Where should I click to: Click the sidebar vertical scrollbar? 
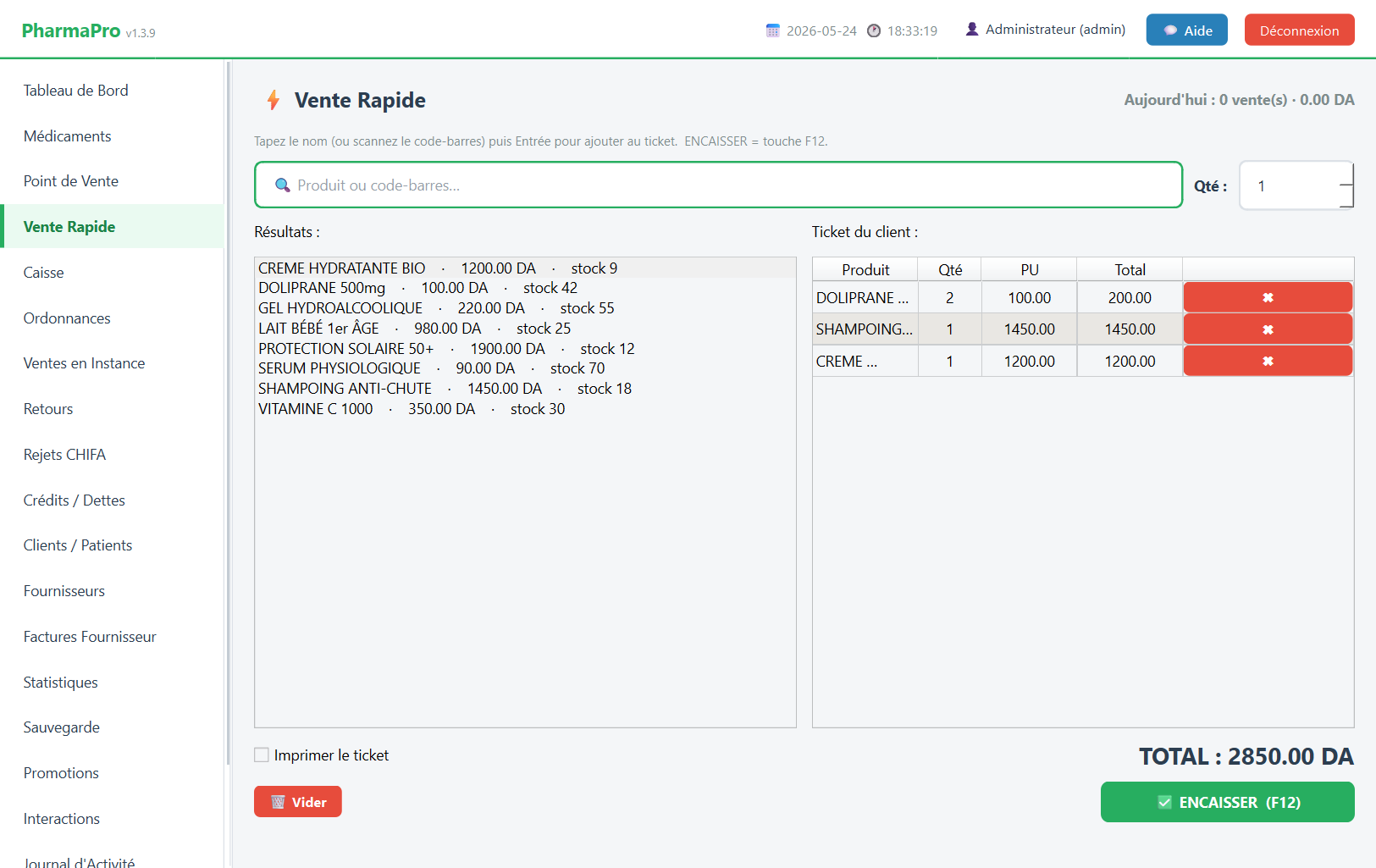[228, 413]
